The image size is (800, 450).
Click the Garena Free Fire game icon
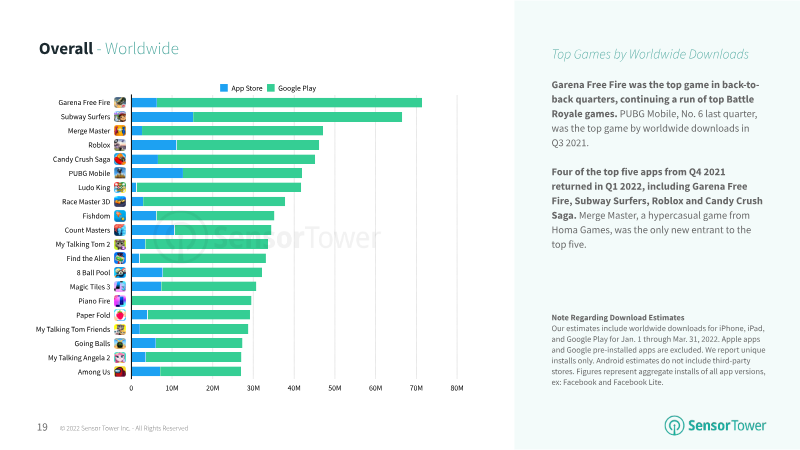click(120, 103)
